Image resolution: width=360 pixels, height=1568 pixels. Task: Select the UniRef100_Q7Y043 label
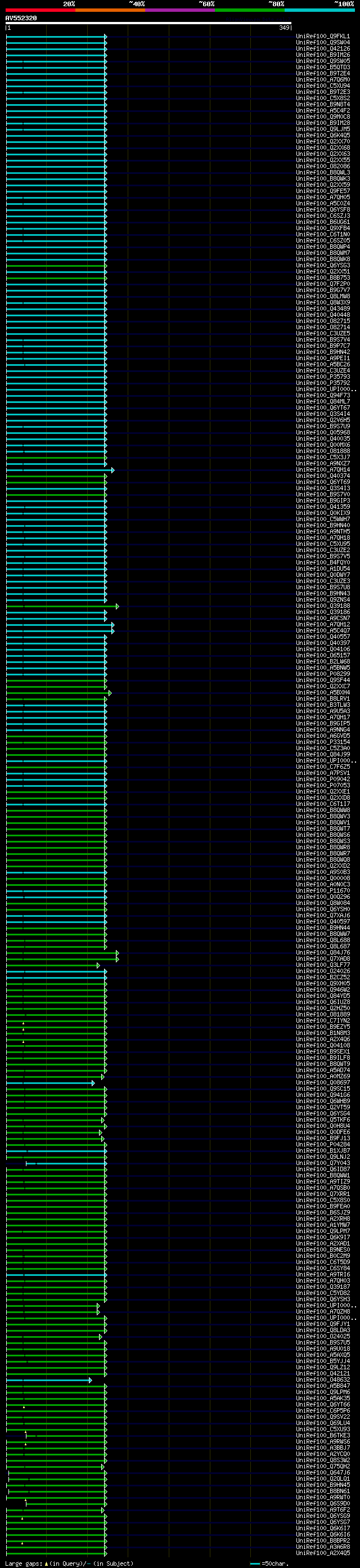tap(323, 1163)
